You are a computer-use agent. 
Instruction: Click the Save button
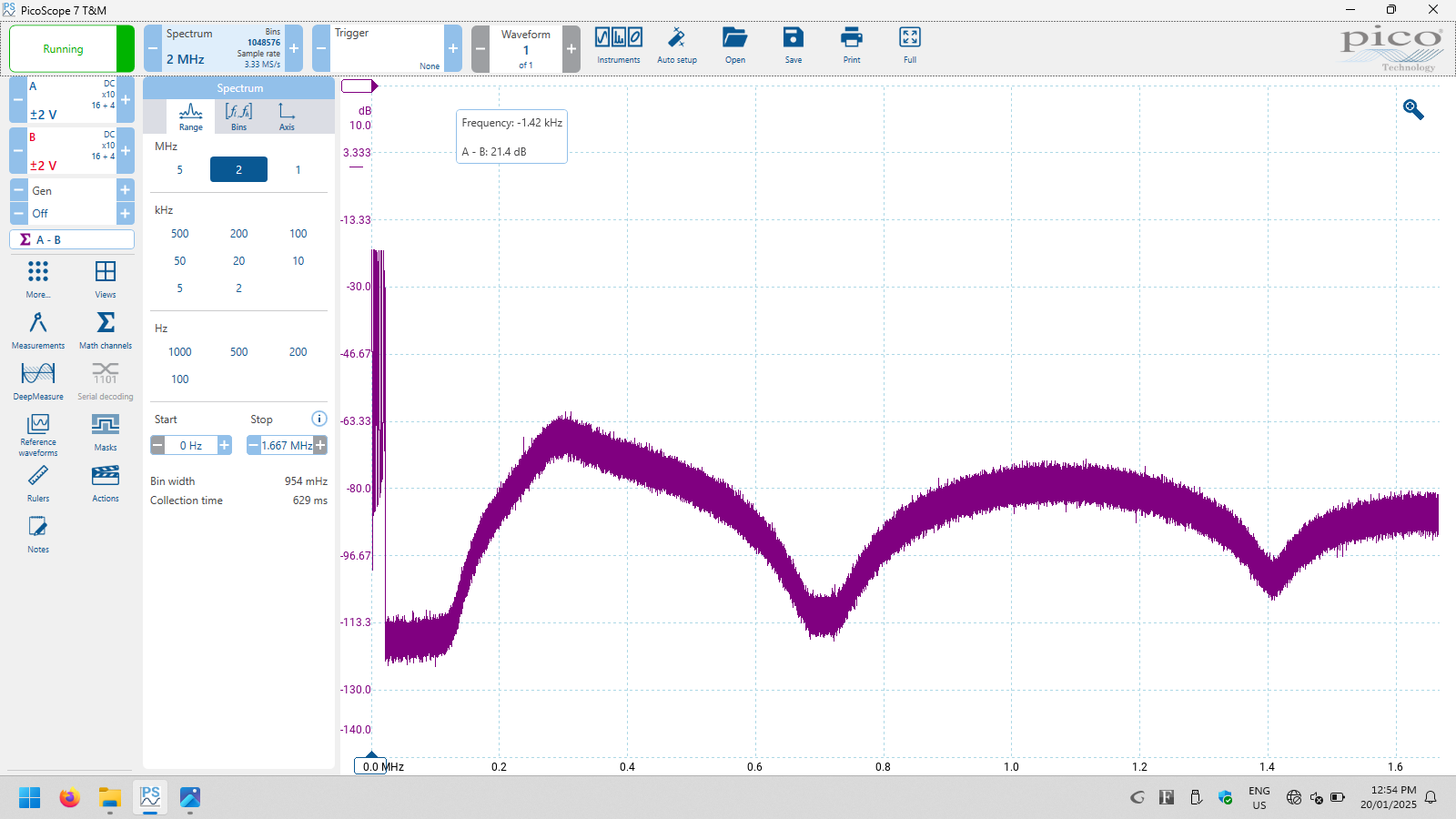(794, 45)
